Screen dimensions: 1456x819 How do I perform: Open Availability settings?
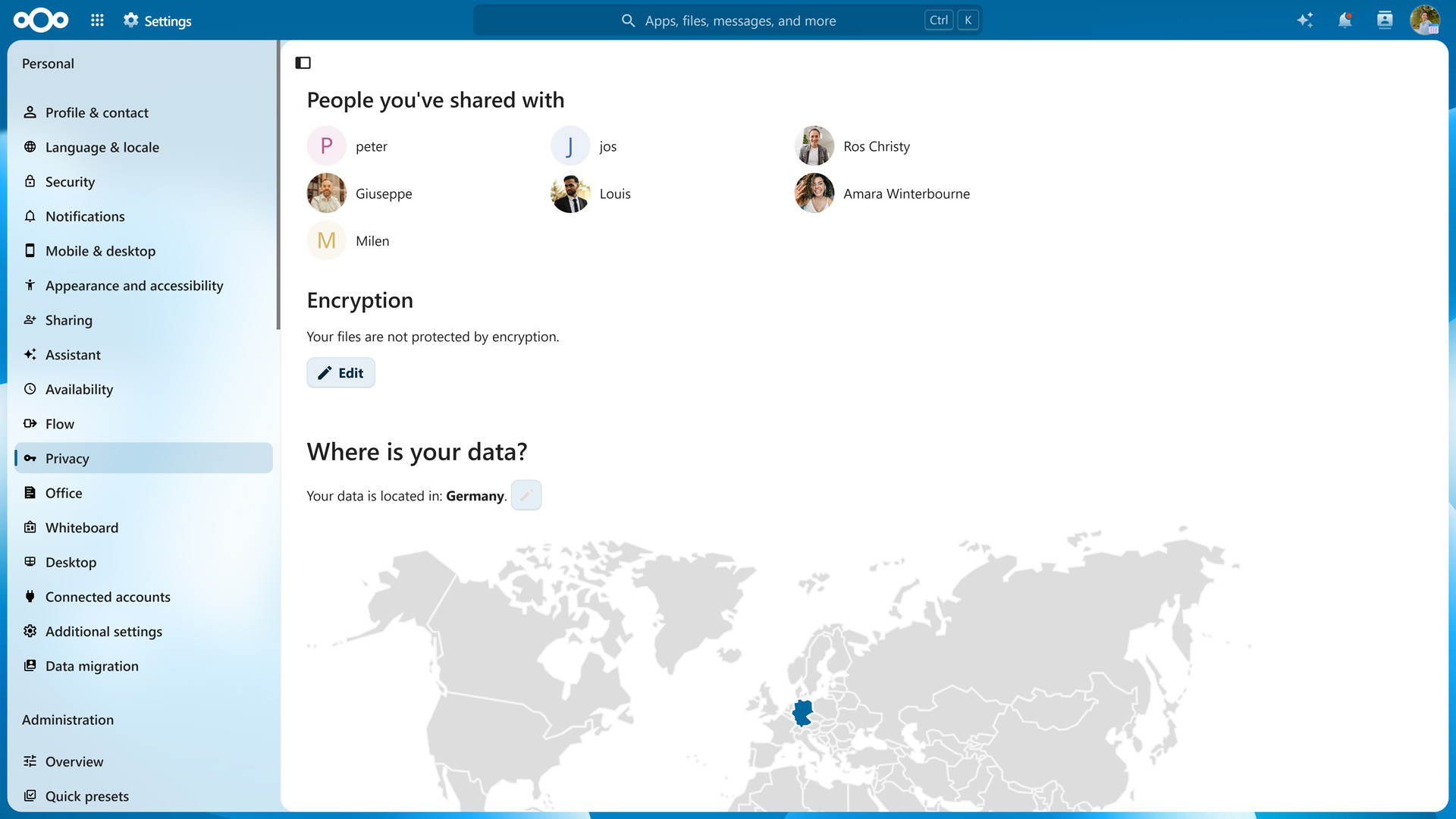click(x=143, y=389)
